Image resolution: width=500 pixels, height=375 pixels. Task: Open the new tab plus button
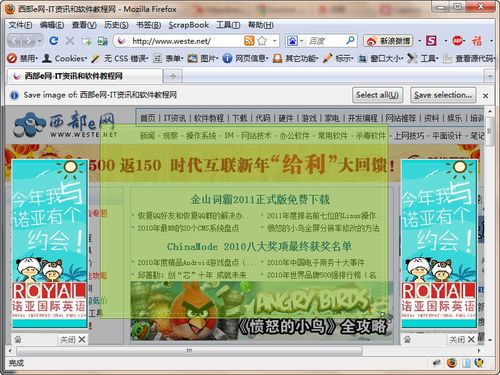(x=173, y=76)
